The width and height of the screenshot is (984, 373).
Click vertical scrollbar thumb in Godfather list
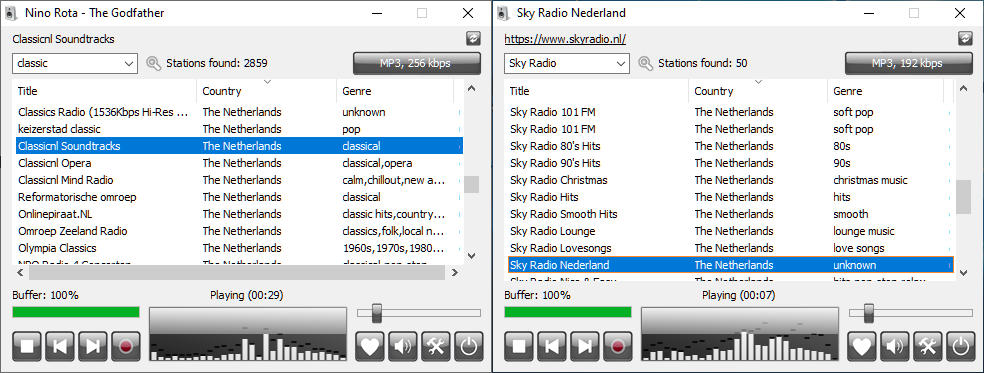click(471, 185)
